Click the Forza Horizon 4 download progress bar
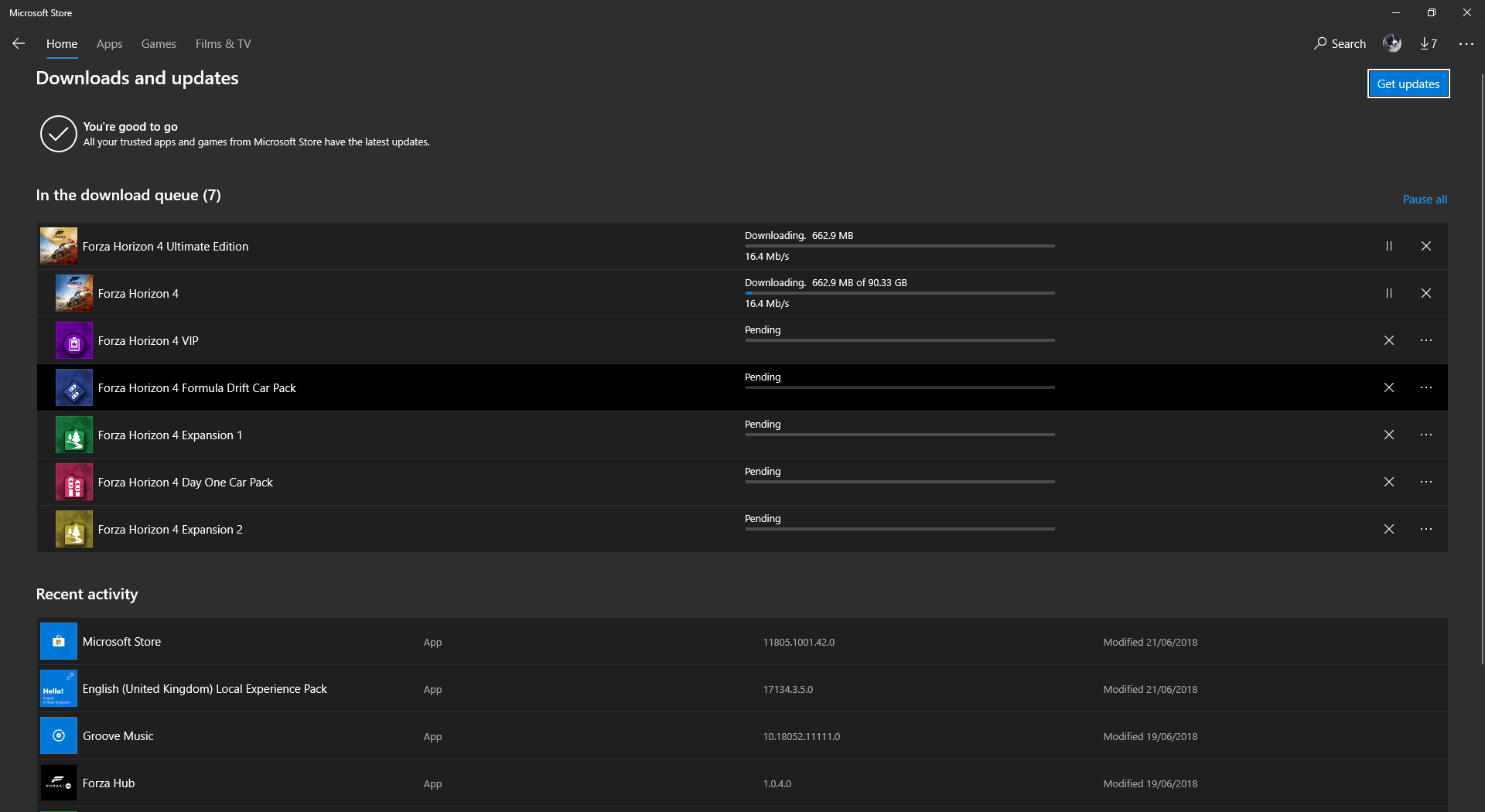Image resolution: width=1485 pixels, height=812 pixels. point(900,293)
